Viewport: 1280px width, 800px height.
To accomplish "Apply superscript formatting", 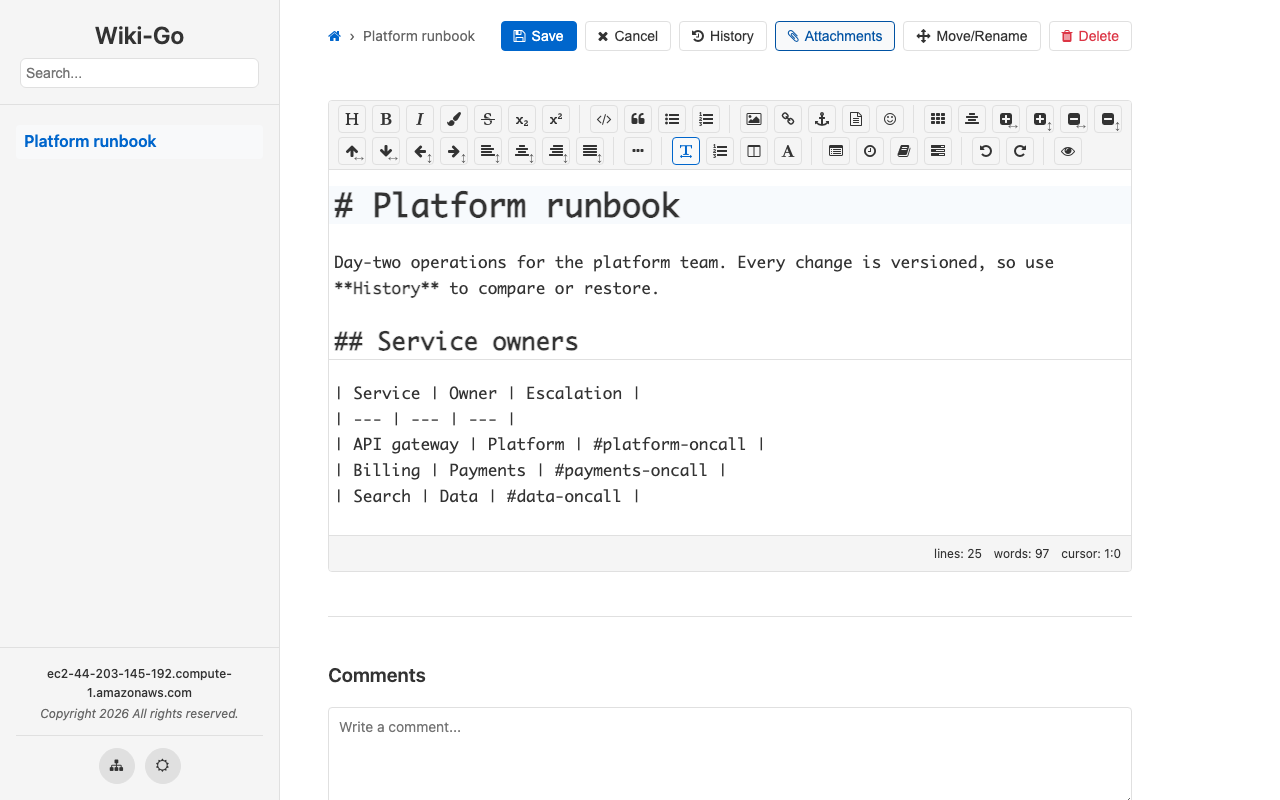I will click(x=556, y=119).
